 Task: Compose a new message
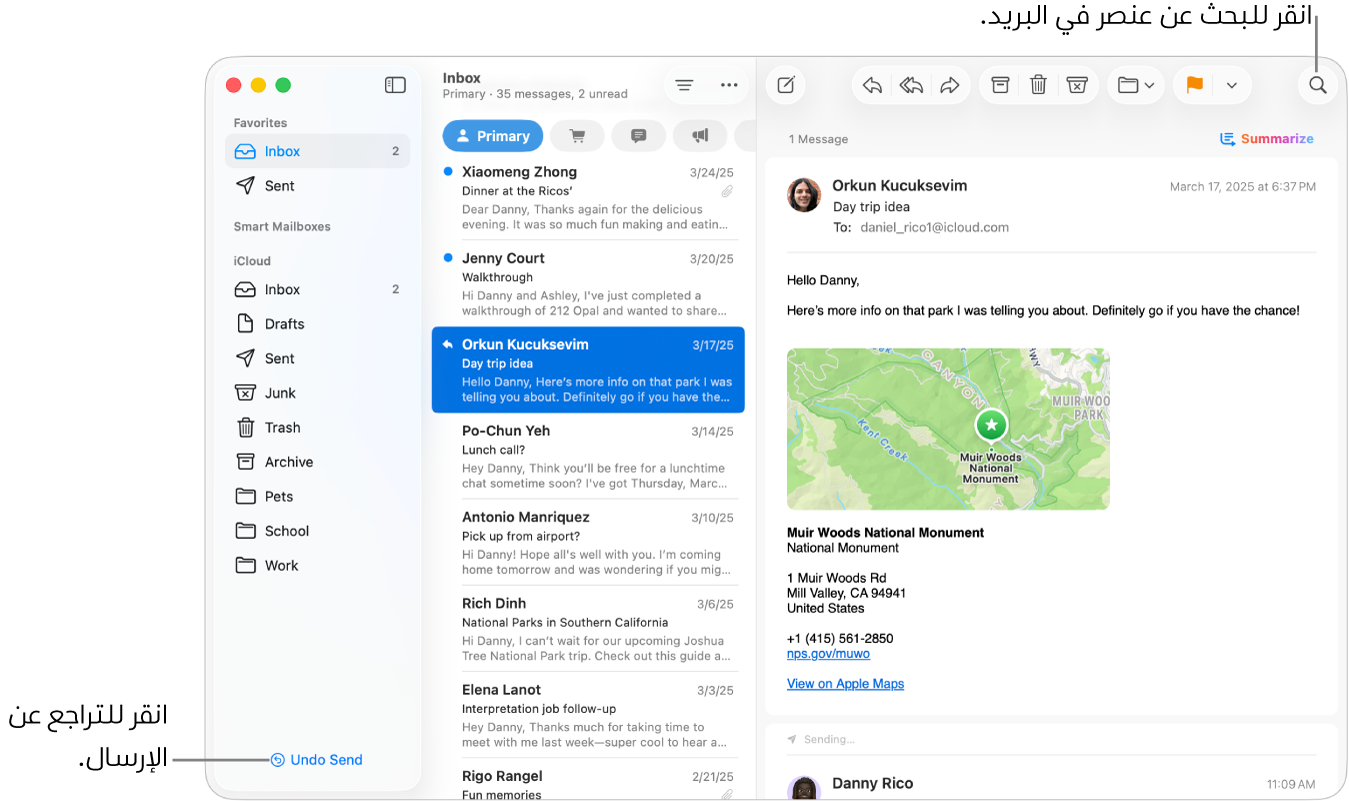tap(786, 86)
